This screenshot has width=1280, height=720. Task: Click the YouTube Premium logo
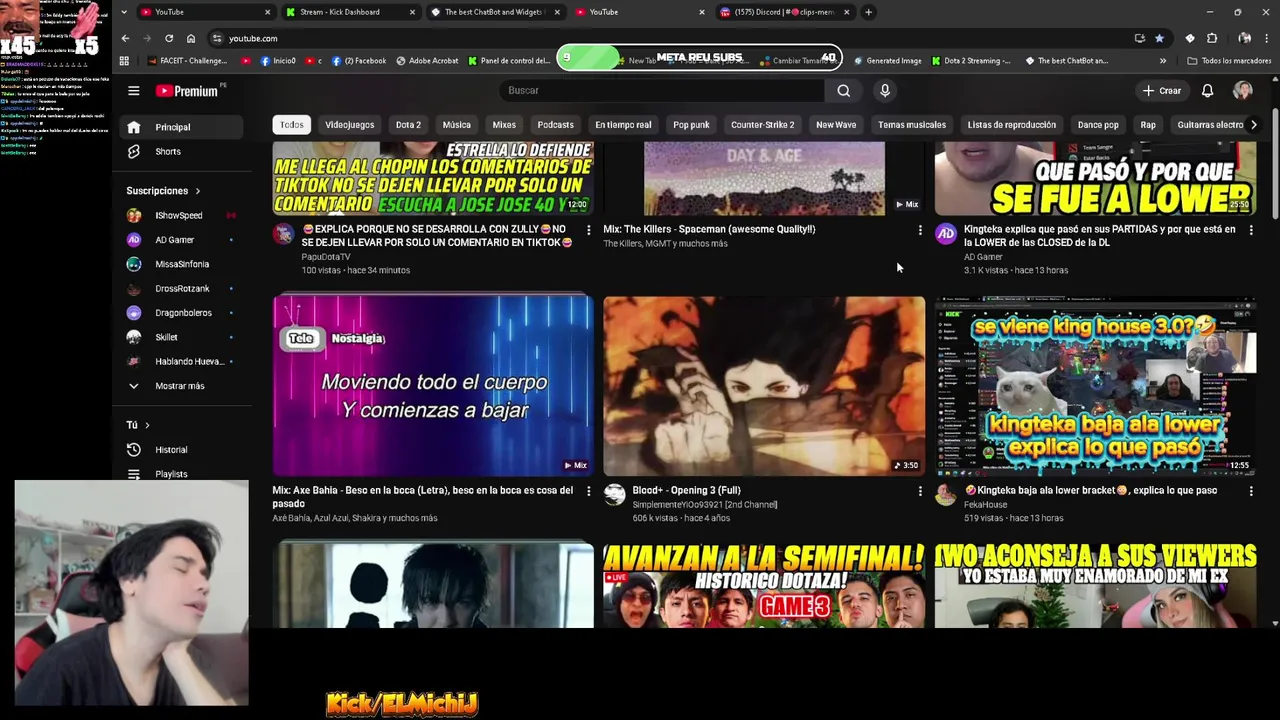187,90
